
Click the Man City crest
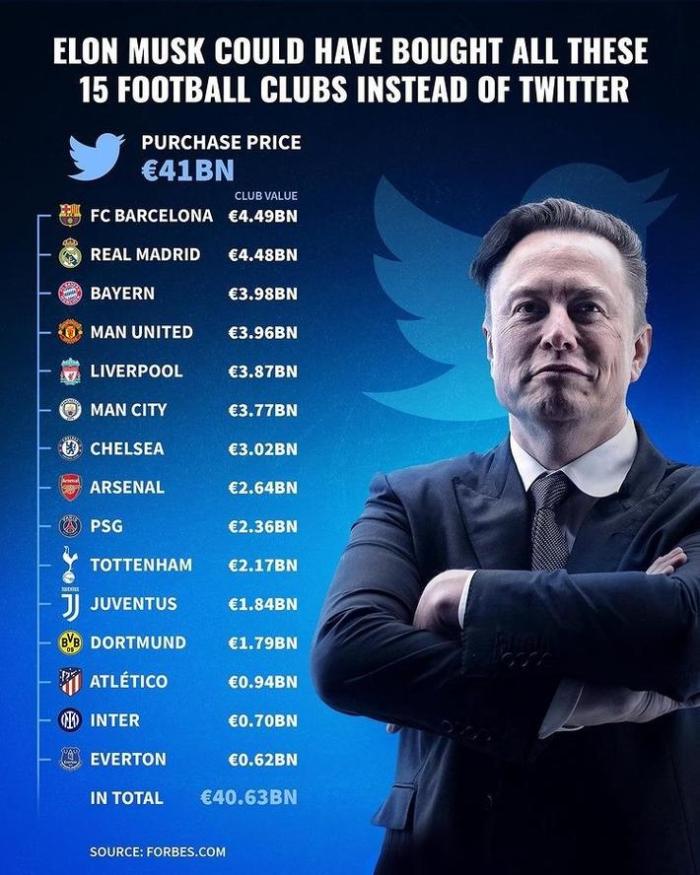pos(69,410)
